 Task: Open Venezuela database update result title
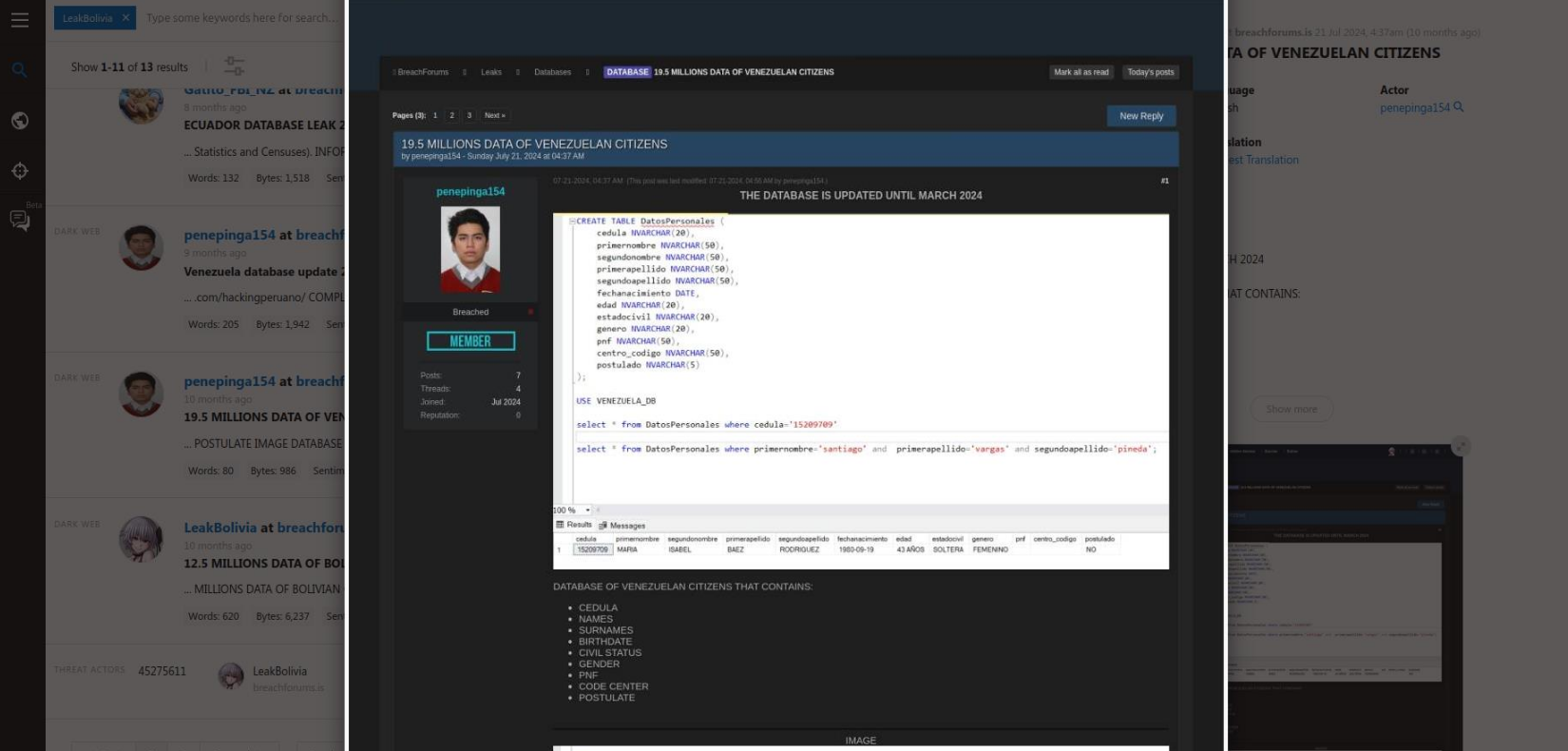coord(264,272)
